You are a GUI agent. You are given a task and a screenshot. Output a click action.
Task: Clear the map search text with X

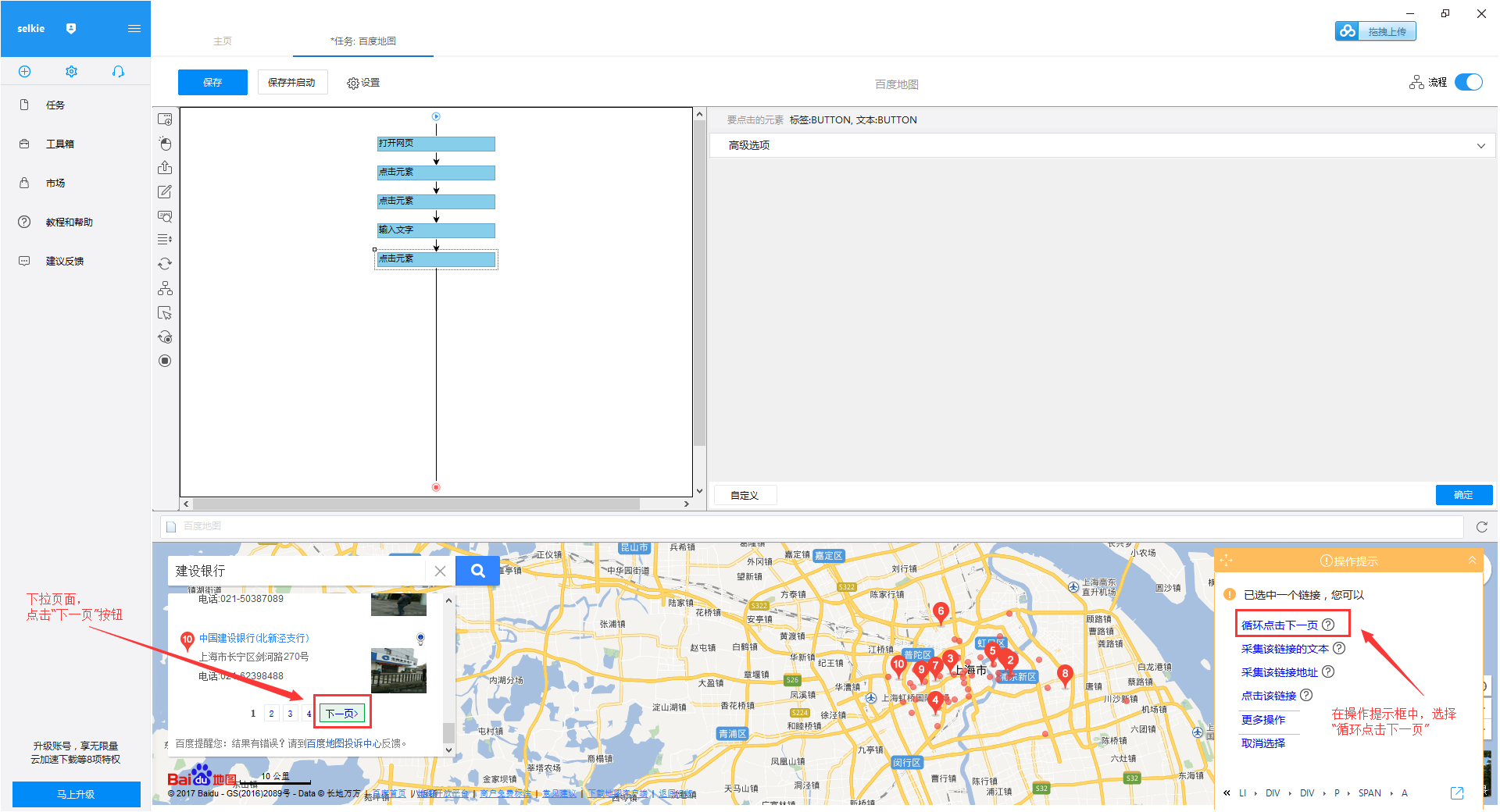click(x=440, y=571)
